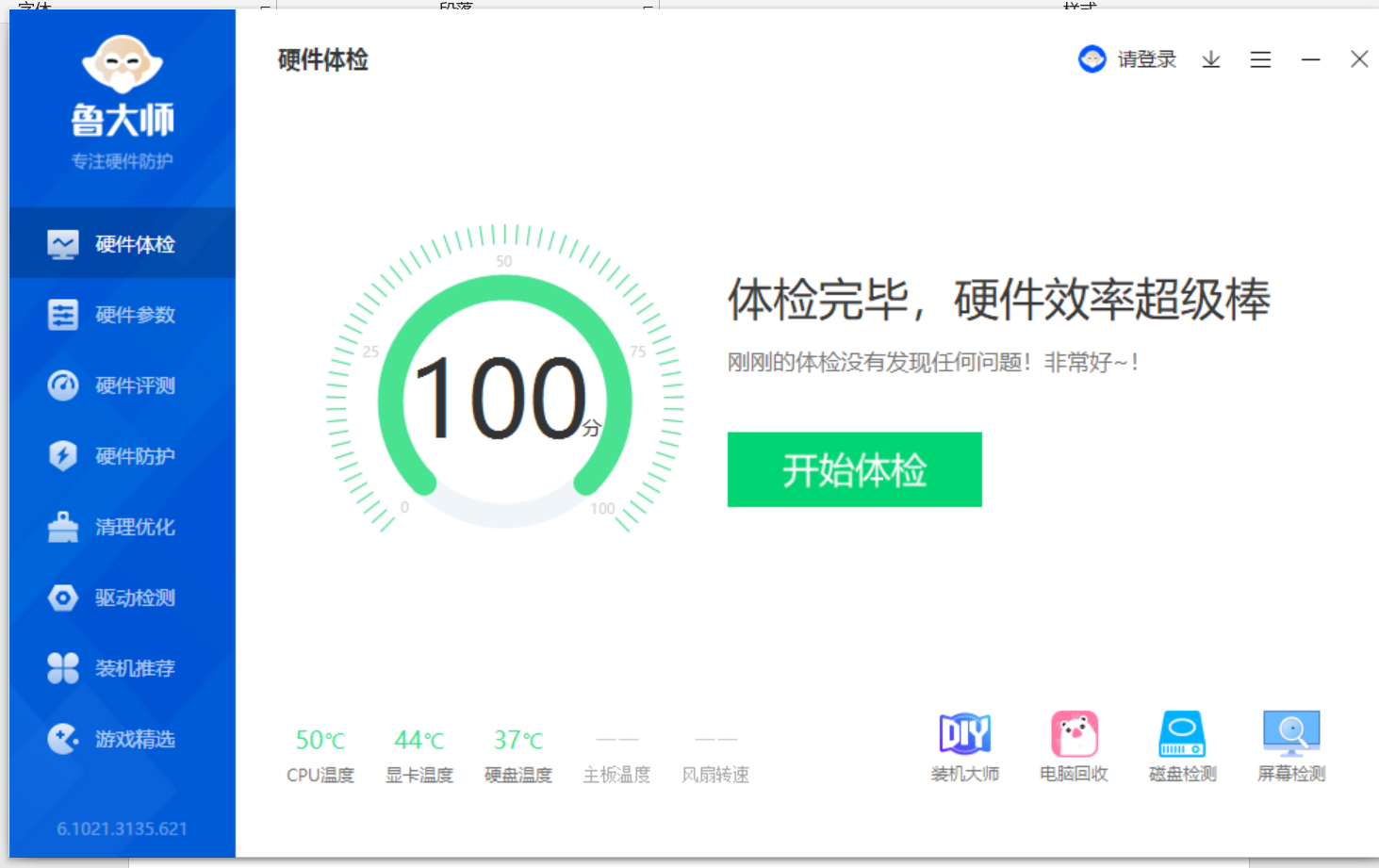Click the 硬盘温度 37℃ reading
The width and height of the screenshot is (1379, 868).
tap(518, 756)
